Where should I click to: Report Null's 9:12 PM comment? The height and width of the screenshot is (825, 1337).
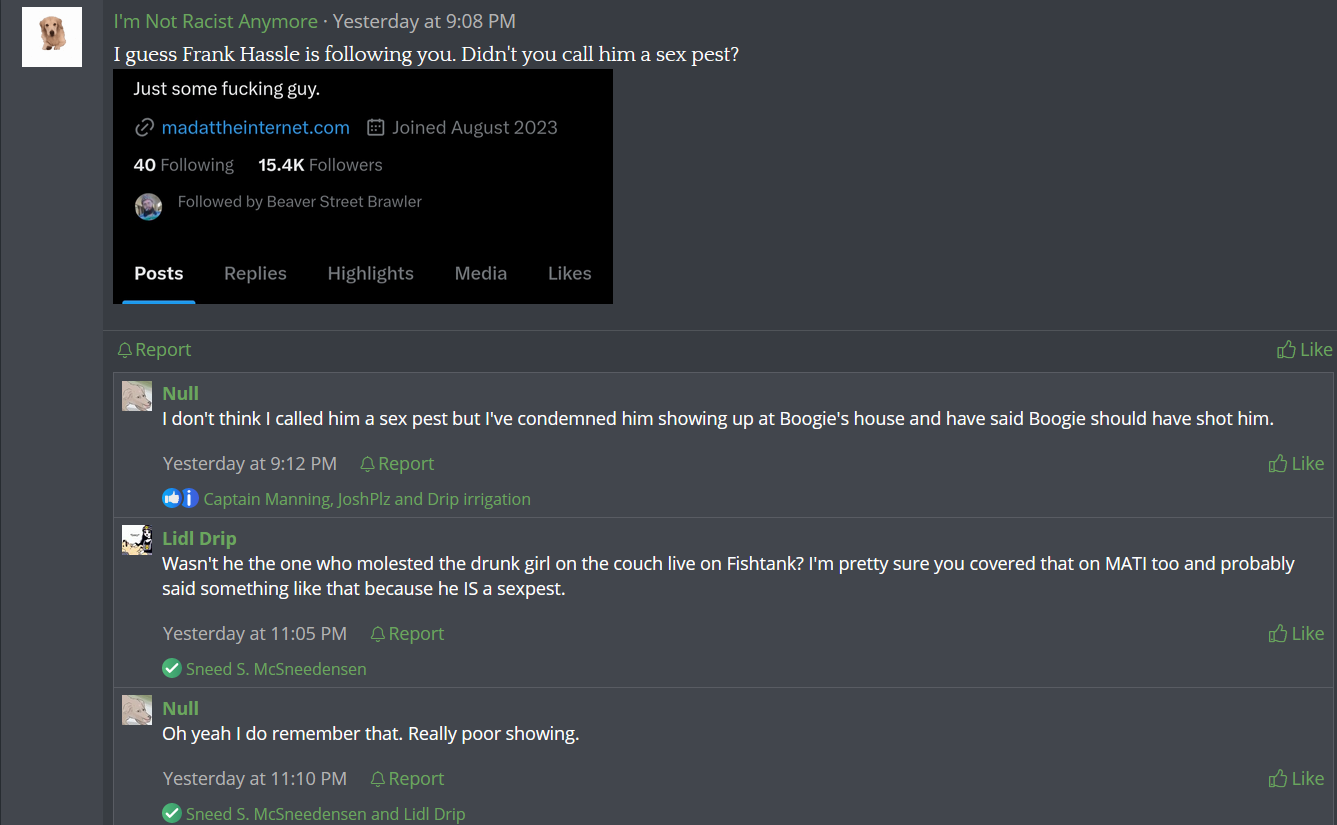pos(397,463)
